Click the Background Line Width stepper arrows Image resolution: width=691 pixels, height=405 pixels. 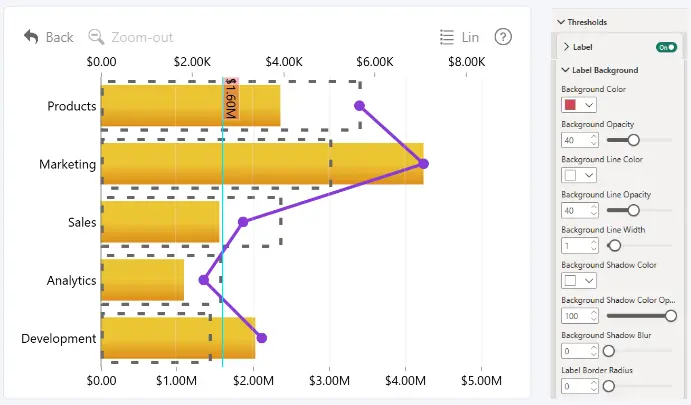[594, 246]
